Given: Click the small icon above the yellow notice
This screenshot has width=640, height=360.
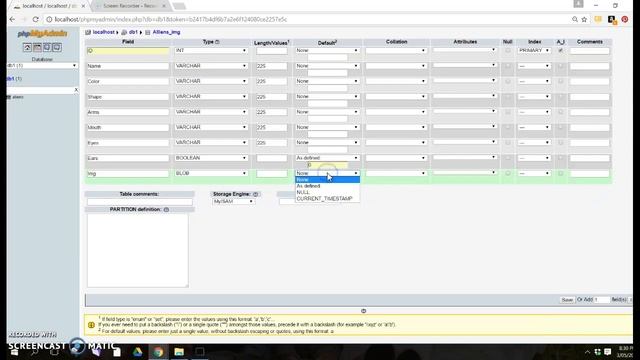Looking at the screenshot, I should pyautogui.click(x=363, y=311).
